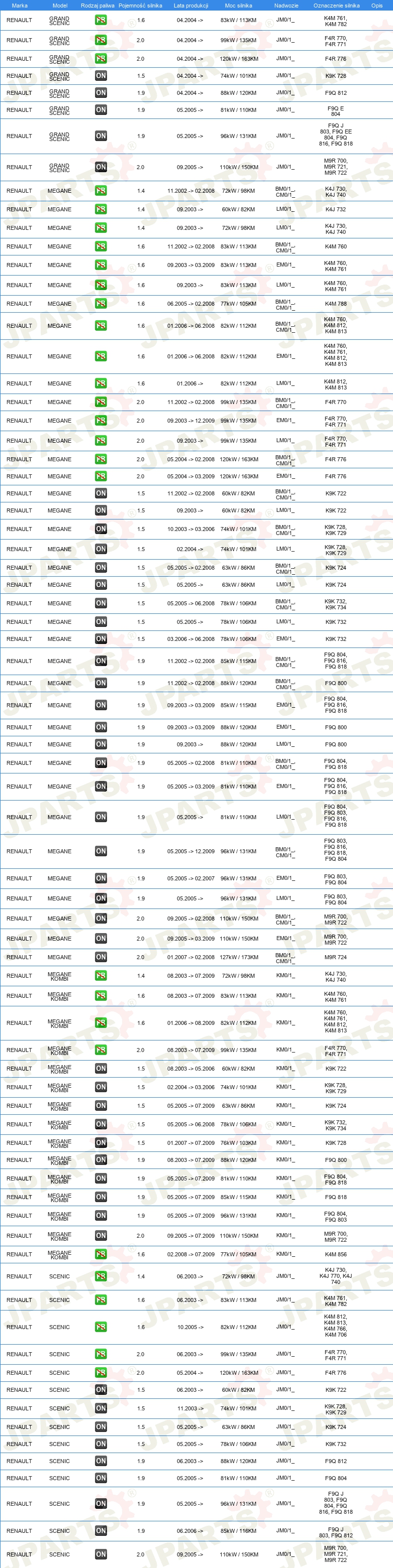393x1568 pixels.
Task: Select the 85kW / 116KM power cell
Action: pyautogui.click(x=238, y=1530)
